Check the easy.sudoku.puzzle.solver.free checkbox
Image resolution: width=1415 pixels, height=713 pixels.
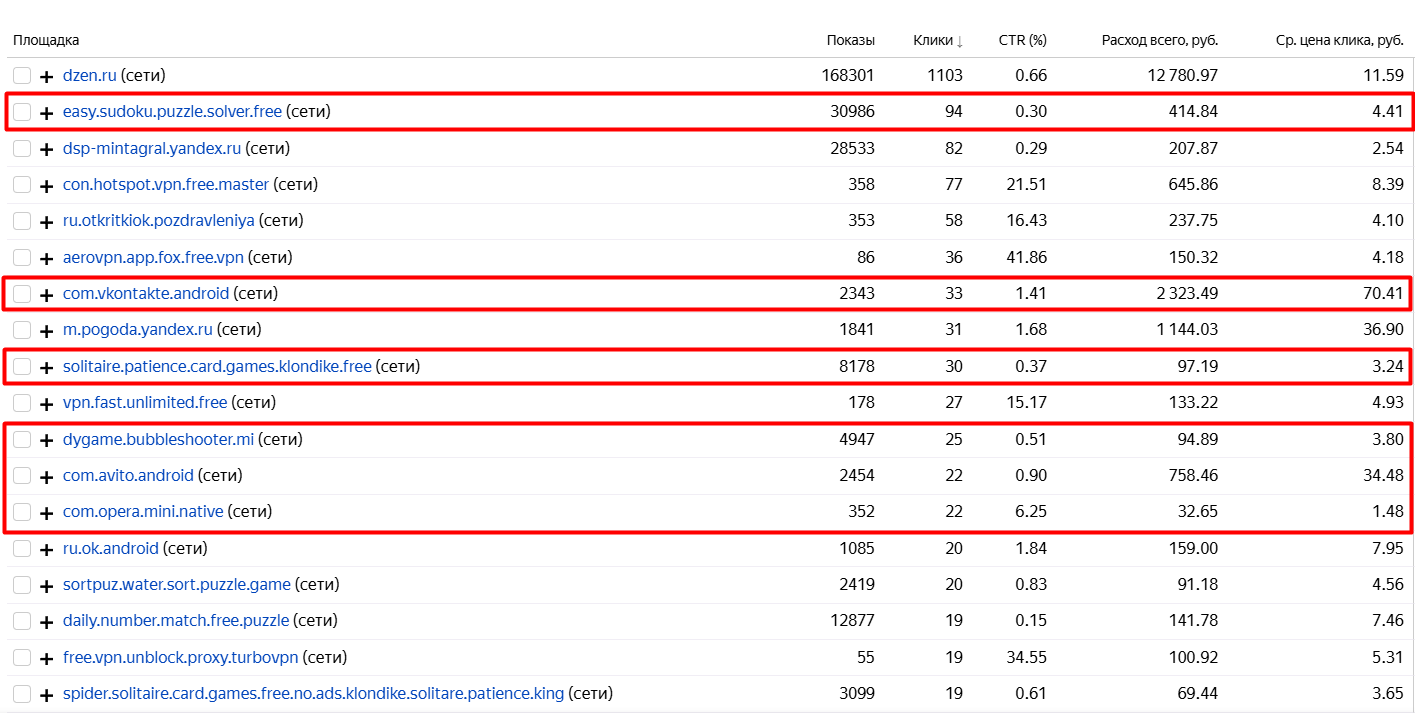coord(22,111)
